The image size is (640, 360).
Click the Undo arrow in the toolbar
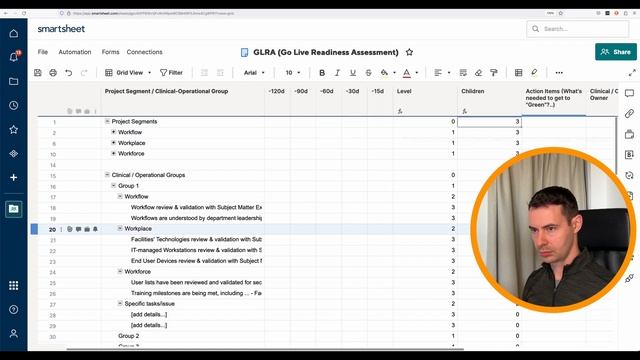coord(69,73)
